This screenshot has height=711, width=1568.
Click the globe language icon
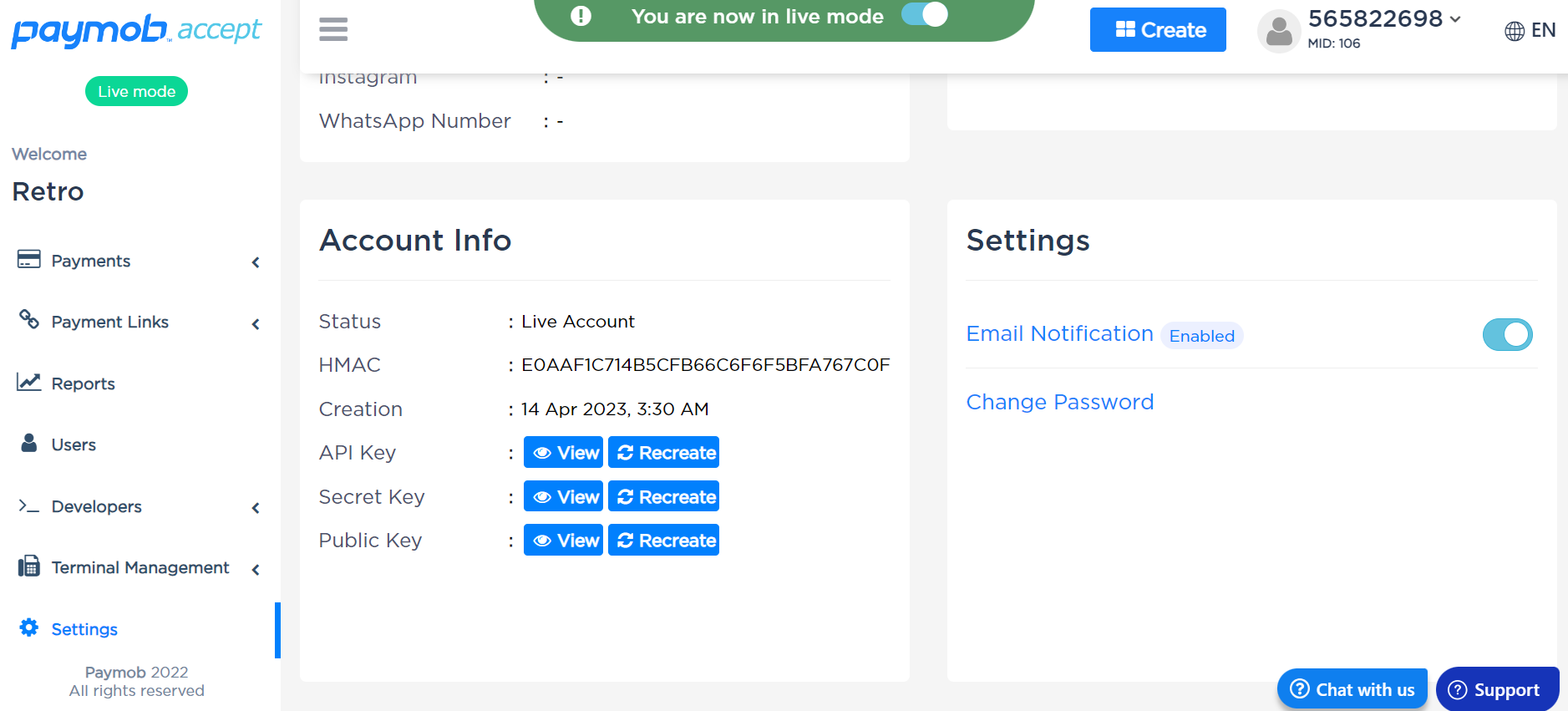pyautogui.click(x=1514, y=31)
